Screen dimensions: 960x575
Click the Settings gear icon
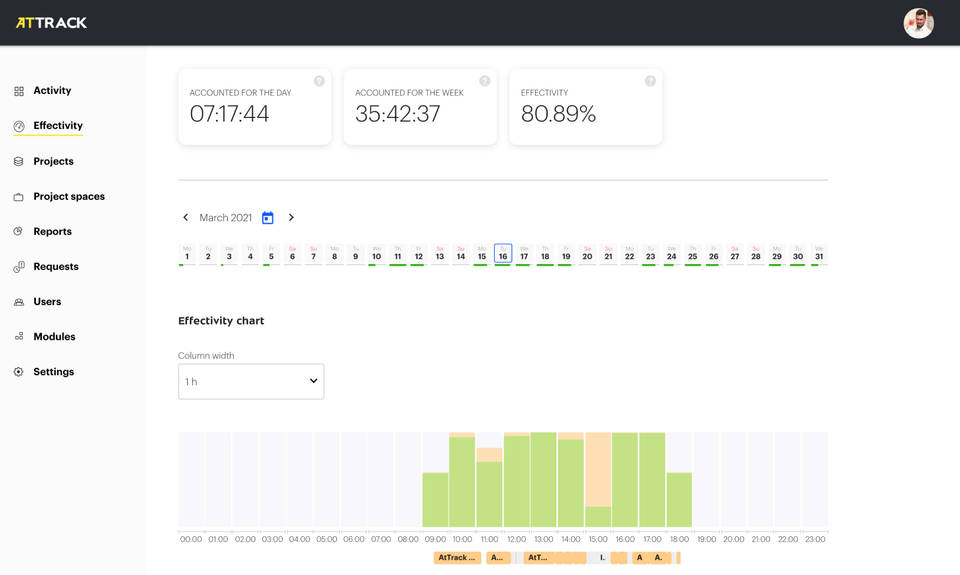(19, 372)
